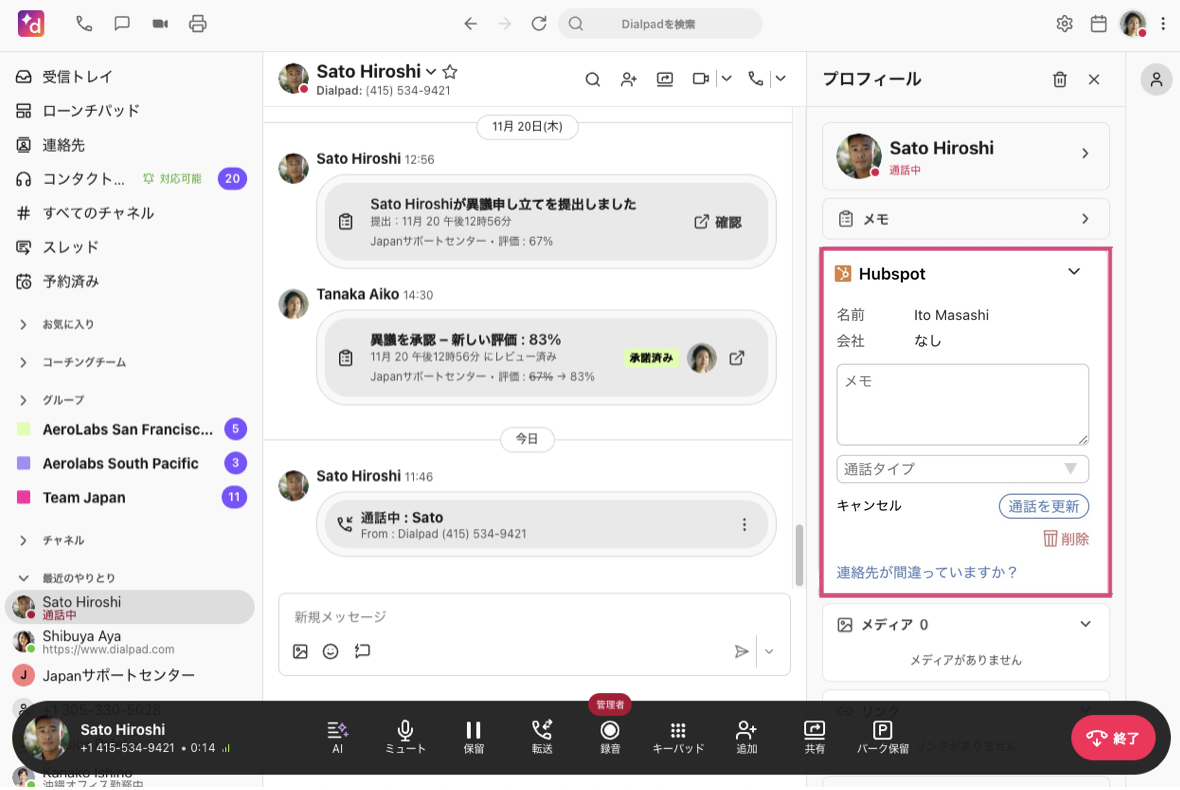
Task: Open the emoji picker in the message box
Action: [x=331, y=651]
